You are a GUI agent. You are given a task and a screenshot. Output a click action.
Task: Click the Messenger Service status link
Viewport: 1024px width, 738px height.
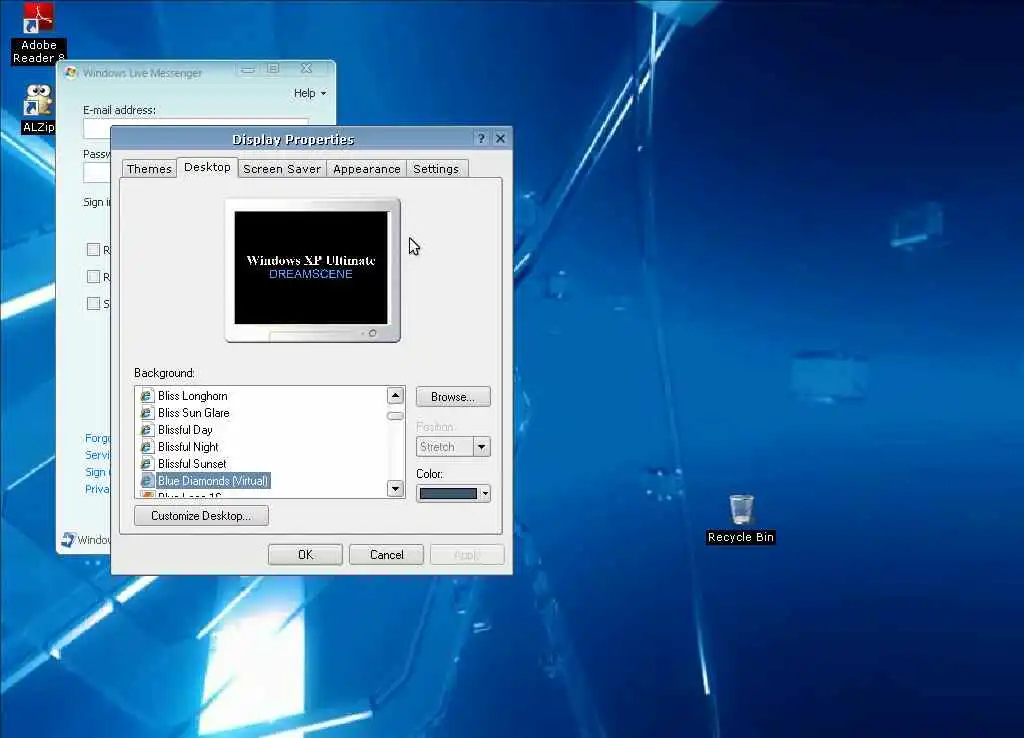(x=97, y=455)
